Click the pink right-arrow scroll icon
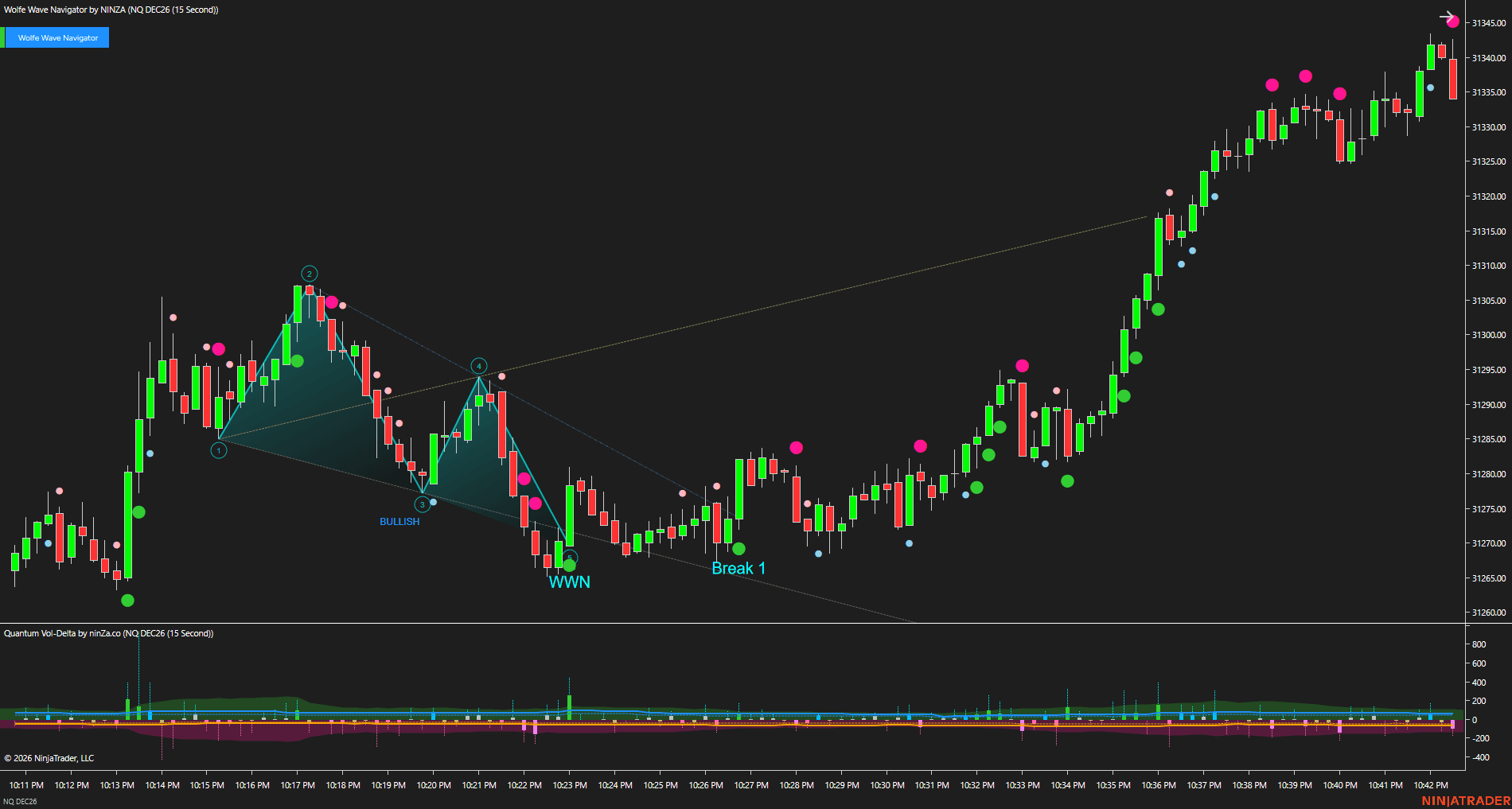Viewport: 1512px width, 809px height. (1448, 17)
